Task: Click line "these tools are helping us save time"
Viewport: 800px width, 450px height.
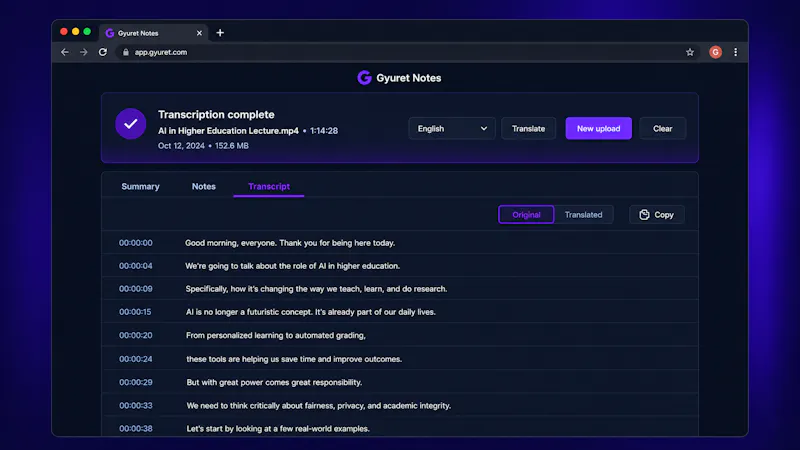Action: click(294, 359)
